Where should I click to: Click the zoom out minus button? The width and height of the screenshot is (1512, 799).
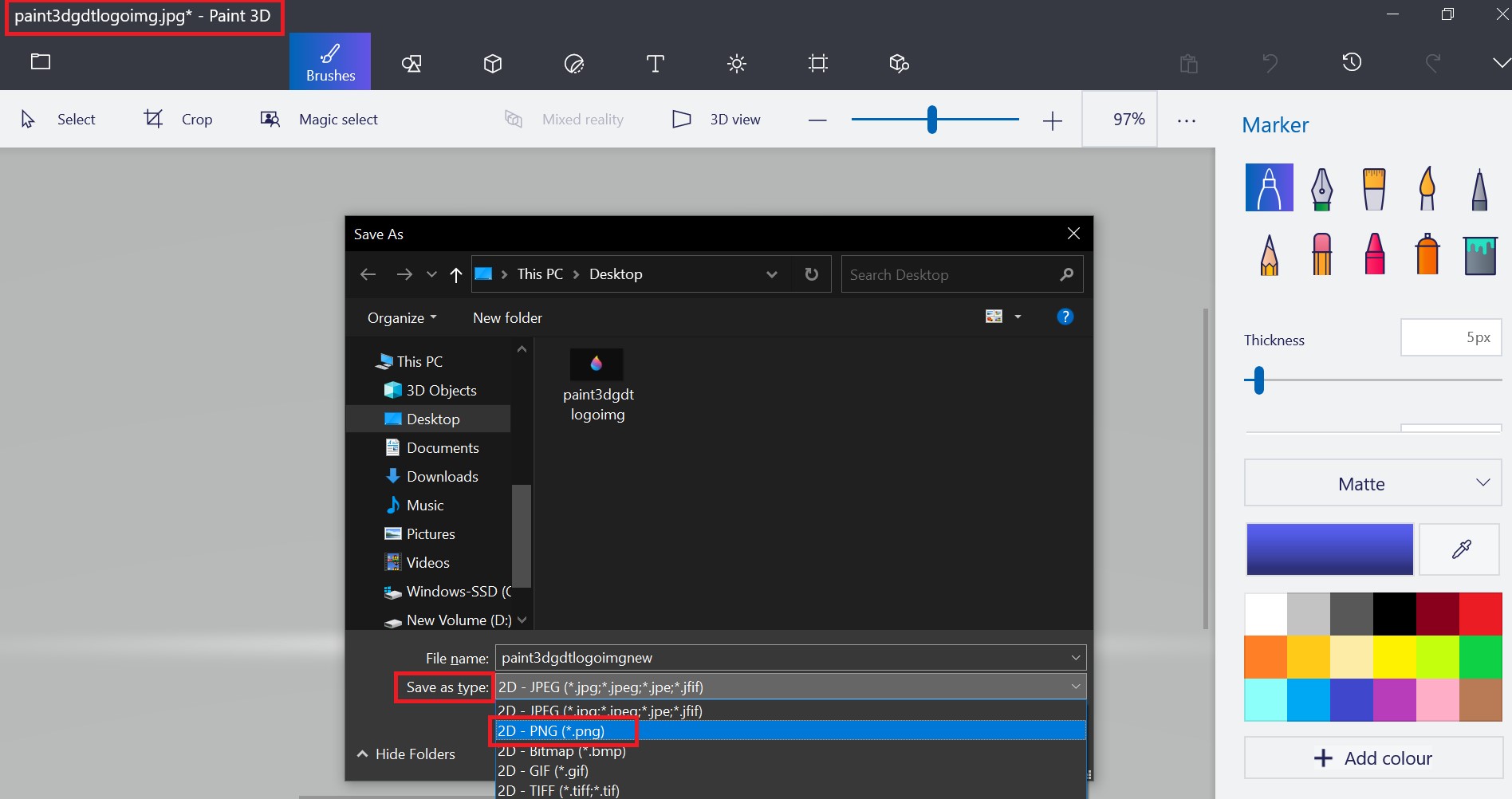817,120
